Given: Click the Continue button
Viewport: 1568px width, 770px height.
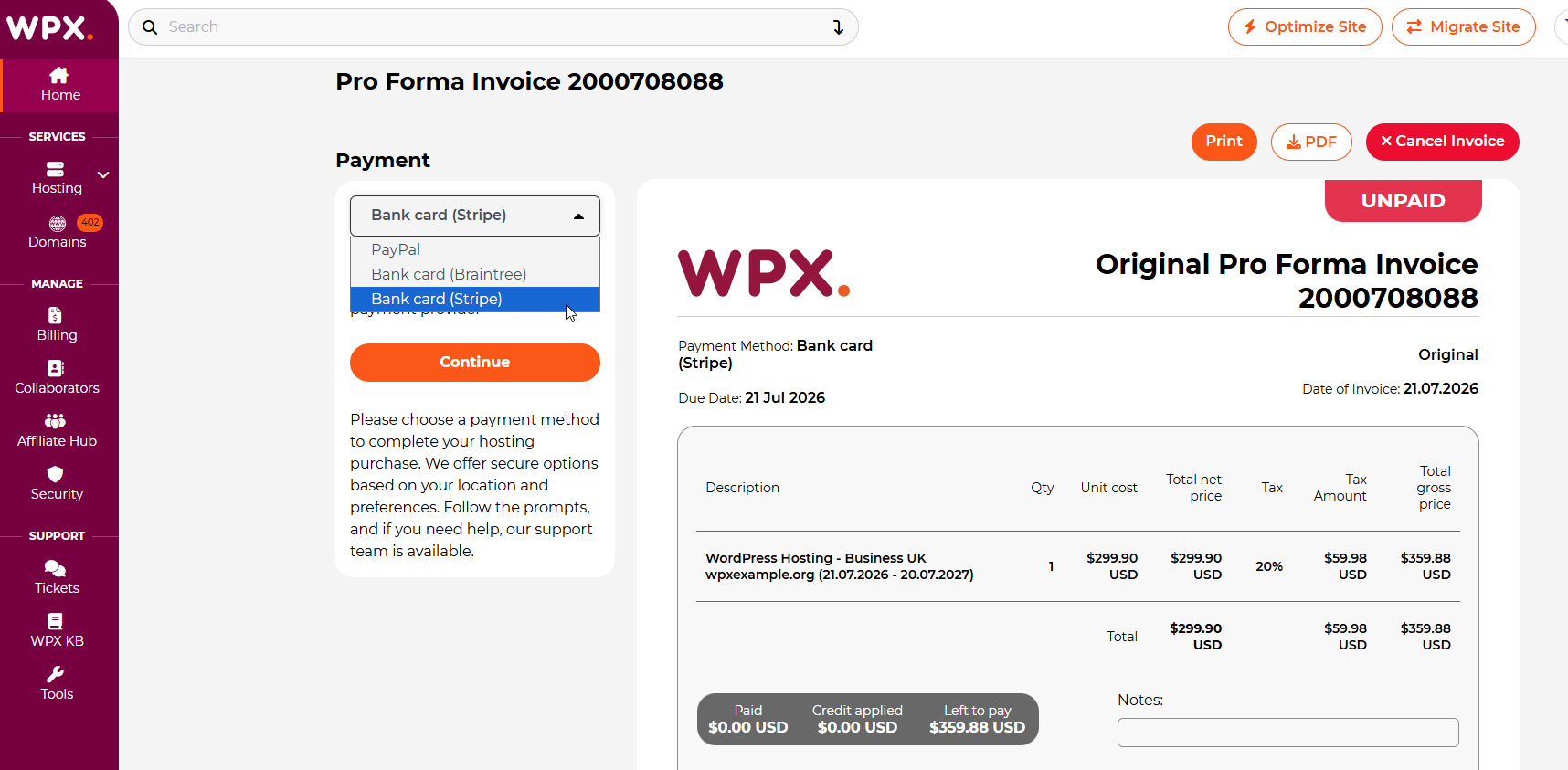Looking at the screenshot, I should click(475, 363).
